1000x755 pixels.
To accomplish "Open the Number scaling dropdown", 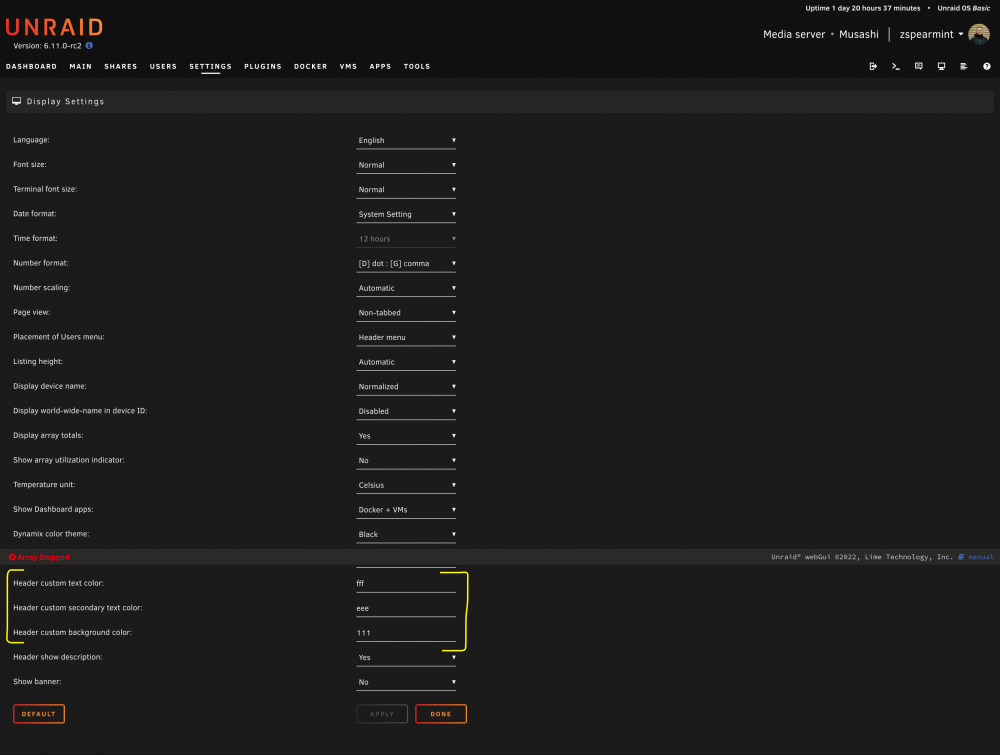I will (x=406, y=288).
